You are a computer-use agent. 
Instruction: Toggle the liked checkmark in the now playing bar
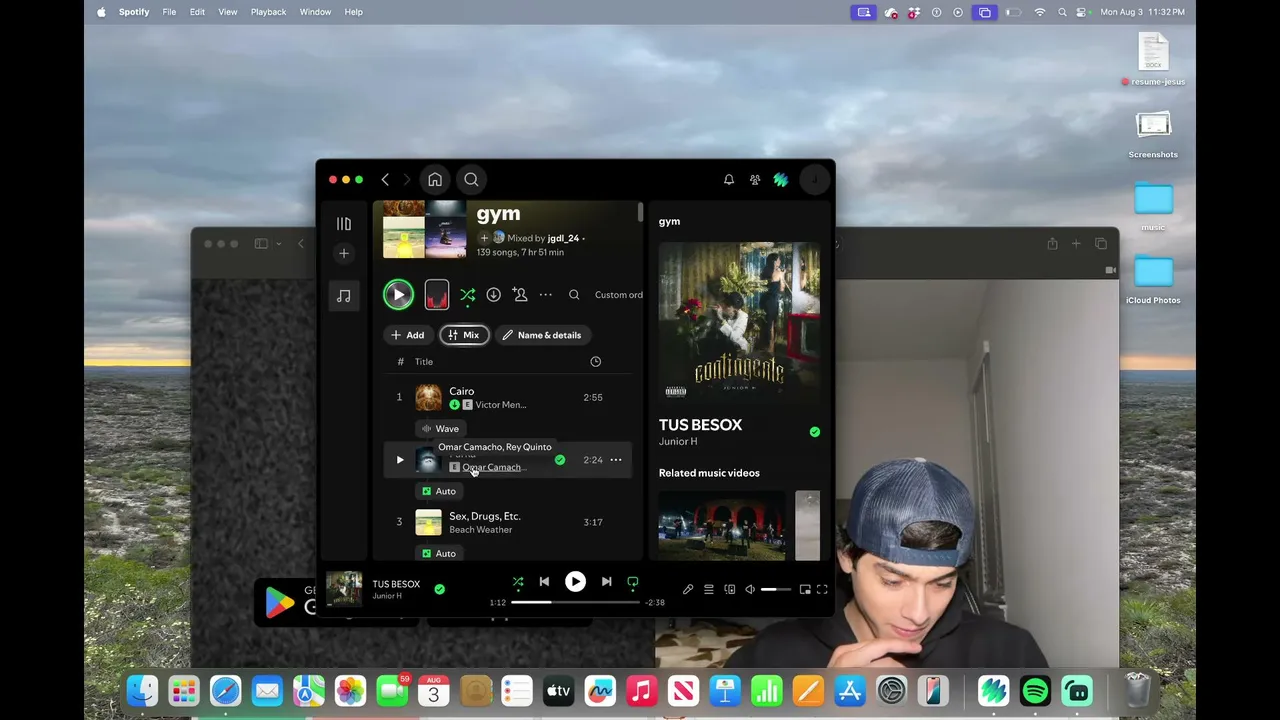pyautogui.click(x=439, y=590)
